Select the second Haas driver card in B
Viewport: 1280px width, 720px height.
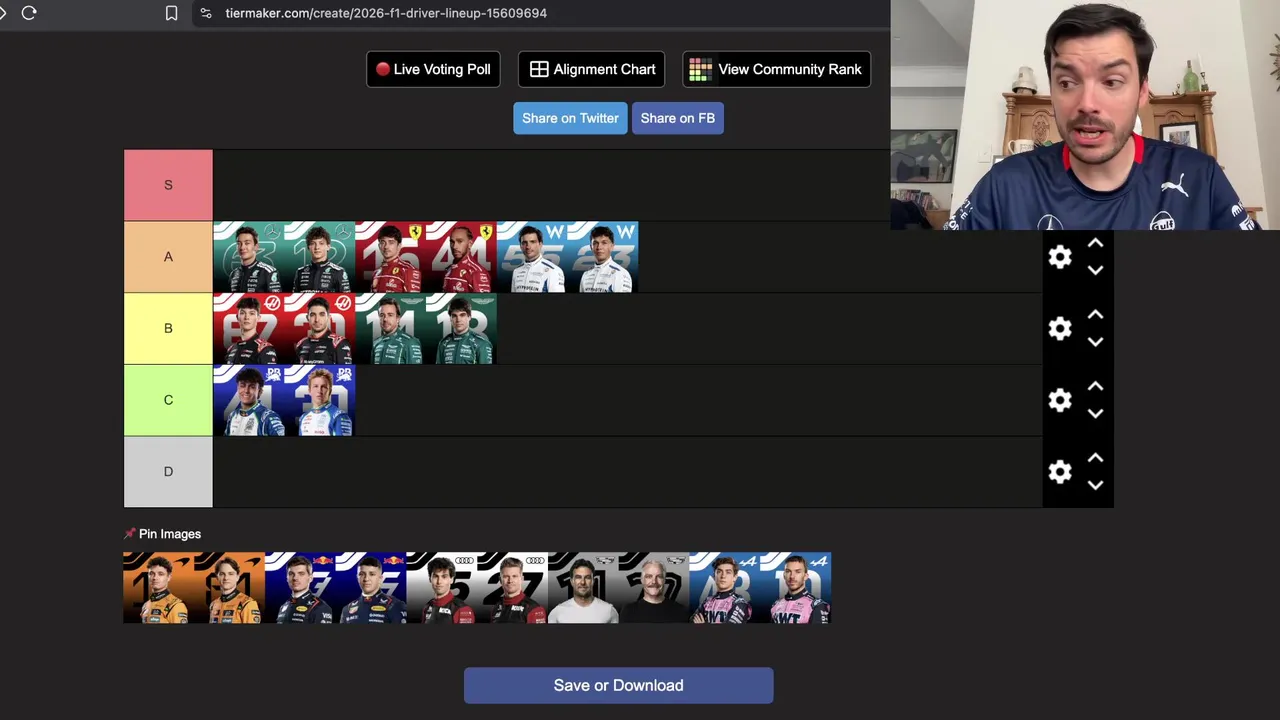click(319, 329)
